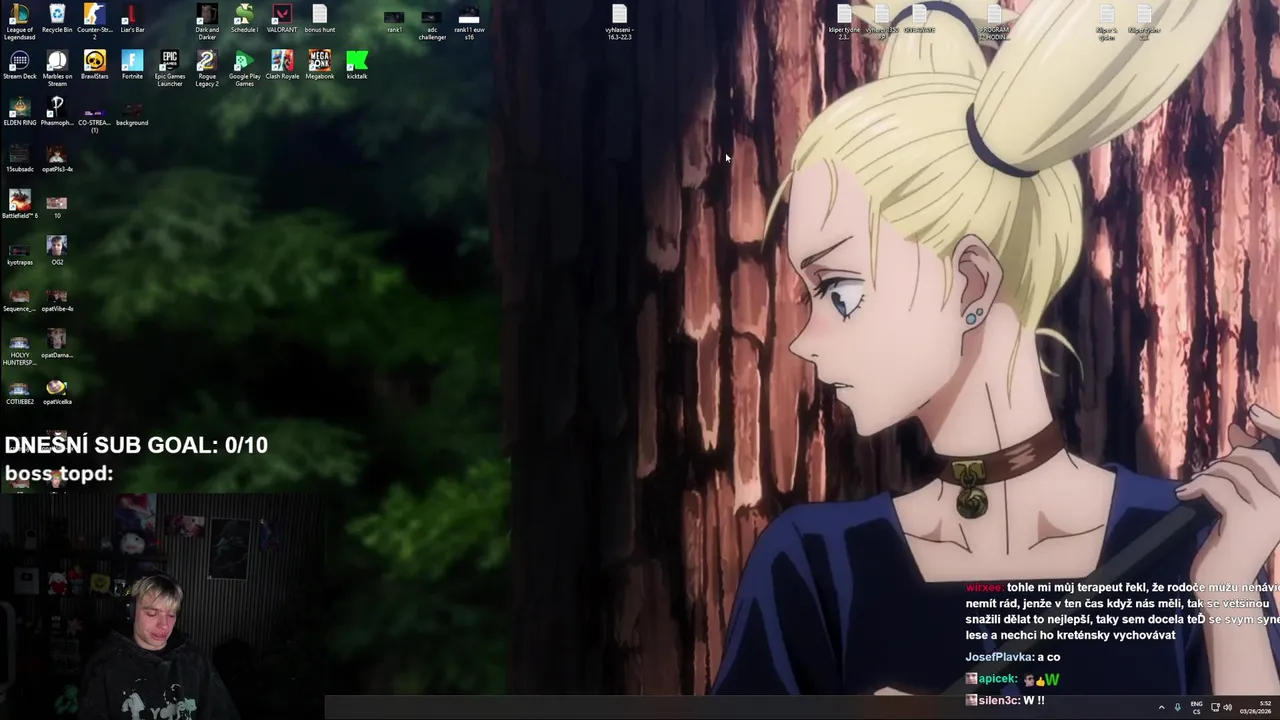Image resolution: width=1280 pixels, height=720 pixels.
Task: Select the vyhlaseni 16.3-22.3 text file
Action: click(x=619, y=22)
